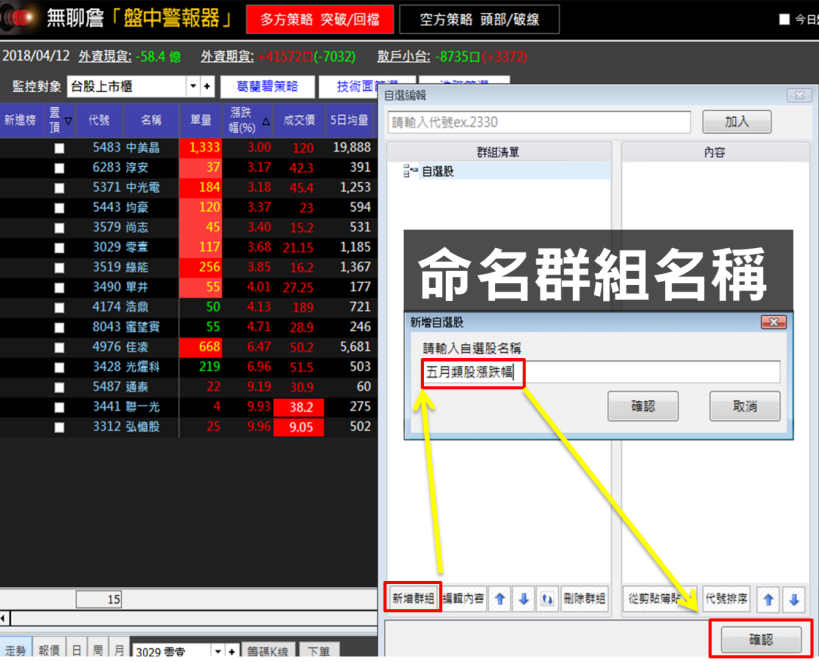Viewport: 819px width, 662px height.
Task: Open the 走勢 chart tab
Action: coord(16,649)
